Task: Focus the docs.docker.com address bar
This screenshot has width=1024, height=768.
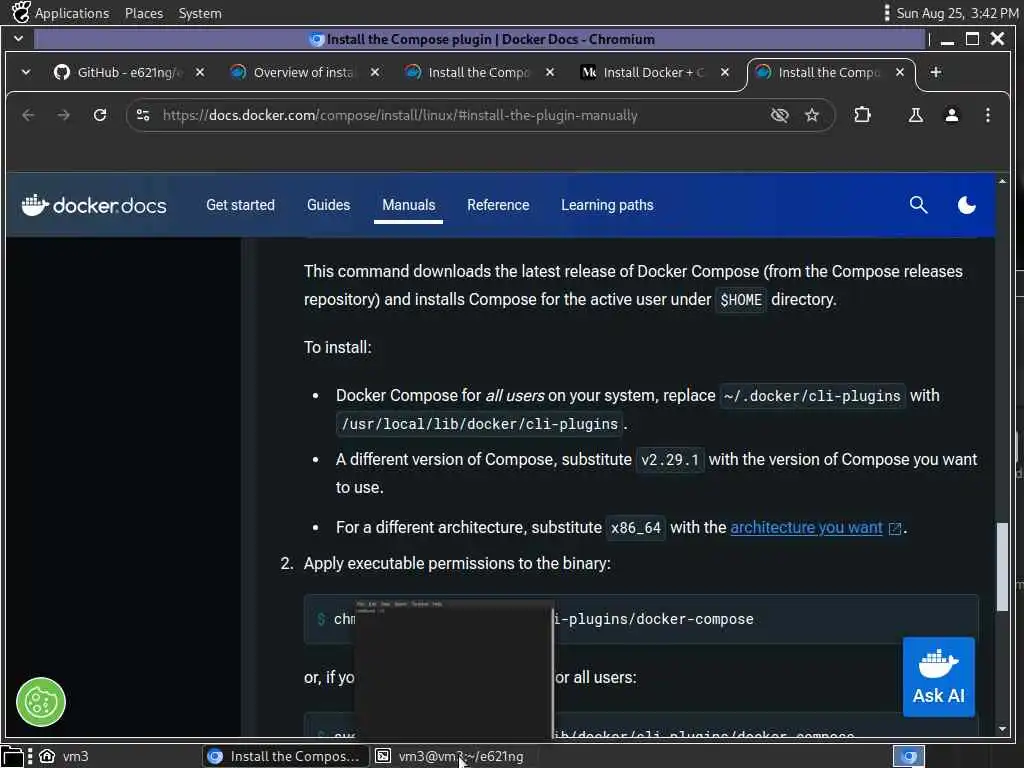Action: pyautogui.click(x=400, y=116)
